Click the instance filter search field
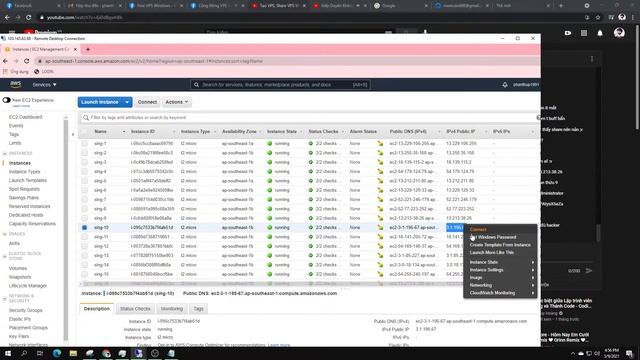The image size is (640, 360). point(310,118)
